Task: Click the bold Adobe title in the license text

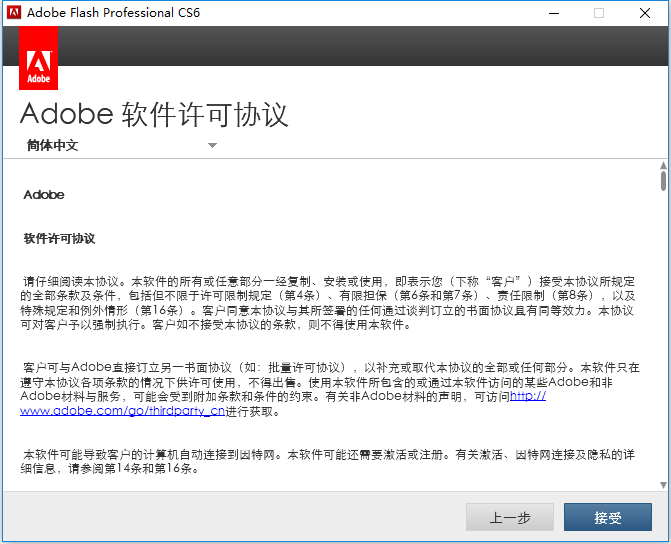Action: [44, 195]
